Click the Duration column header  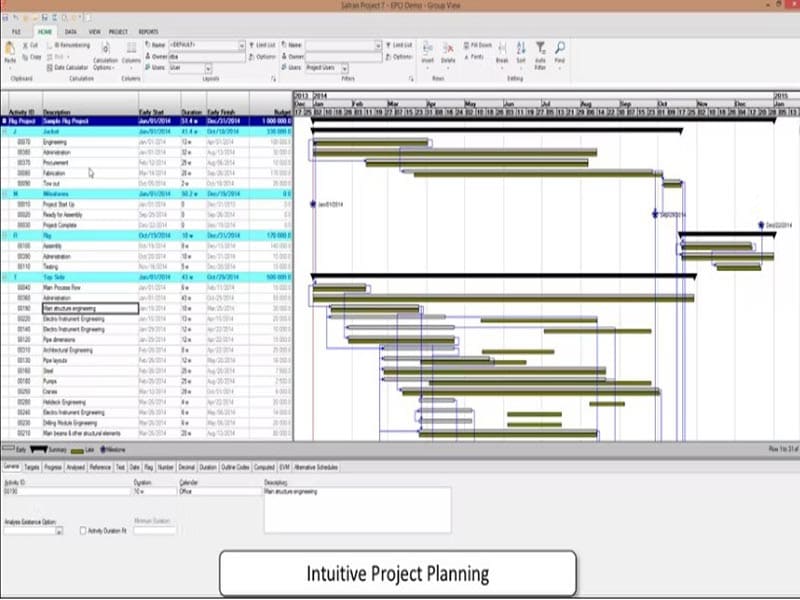click(x=193, y=104)
